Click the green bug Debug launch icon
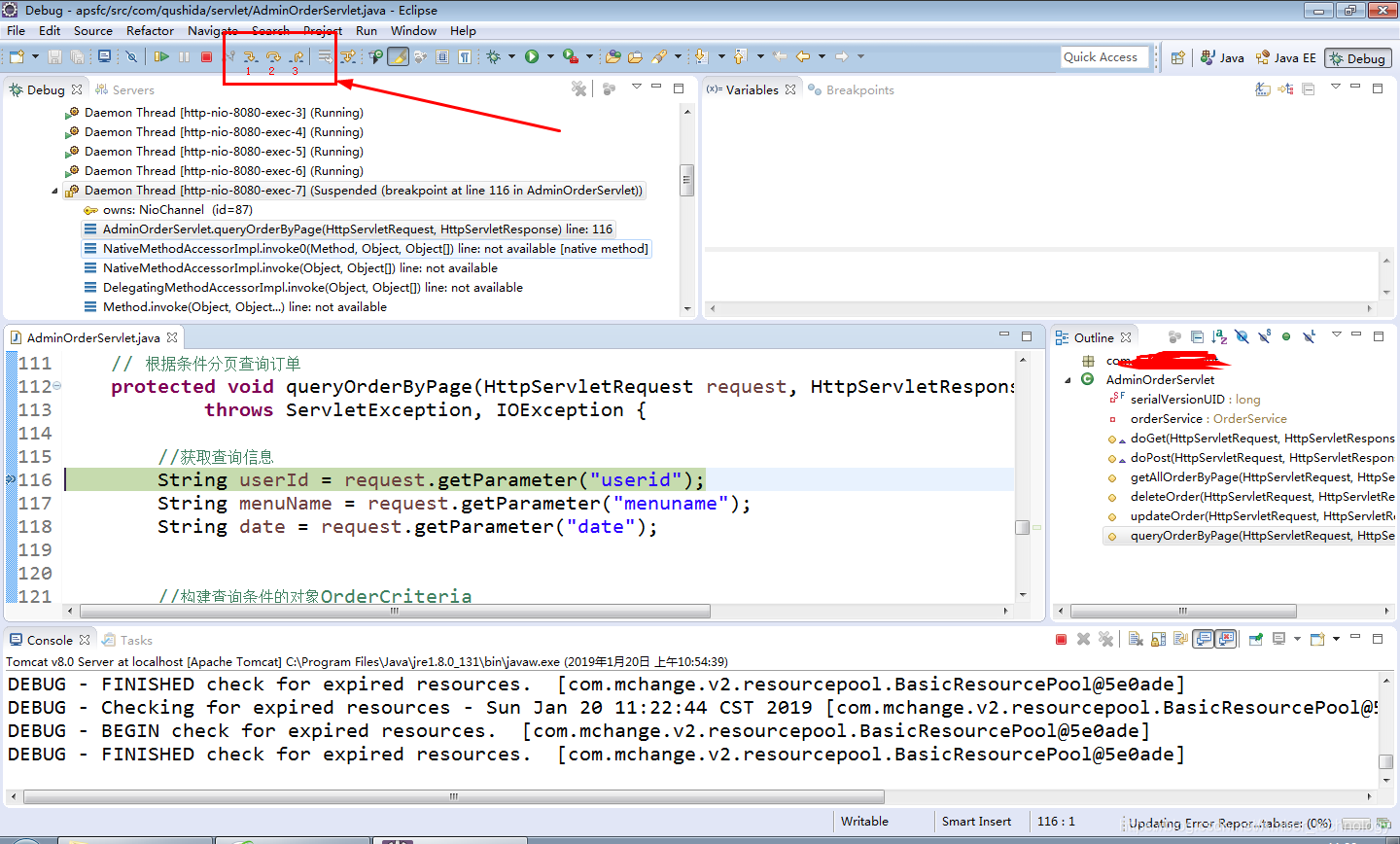Screen dimensions: 1400x844 coord(494,56)
